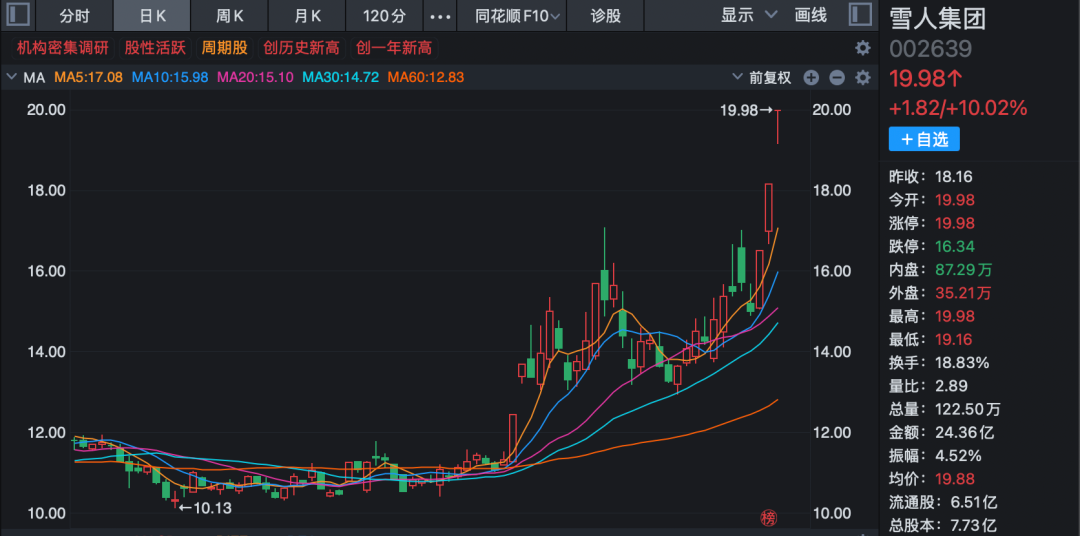The height and width of the screenshot is (536, 1080).
Task: Add stock with +自选 button
Action: click(x=924, y=139)
